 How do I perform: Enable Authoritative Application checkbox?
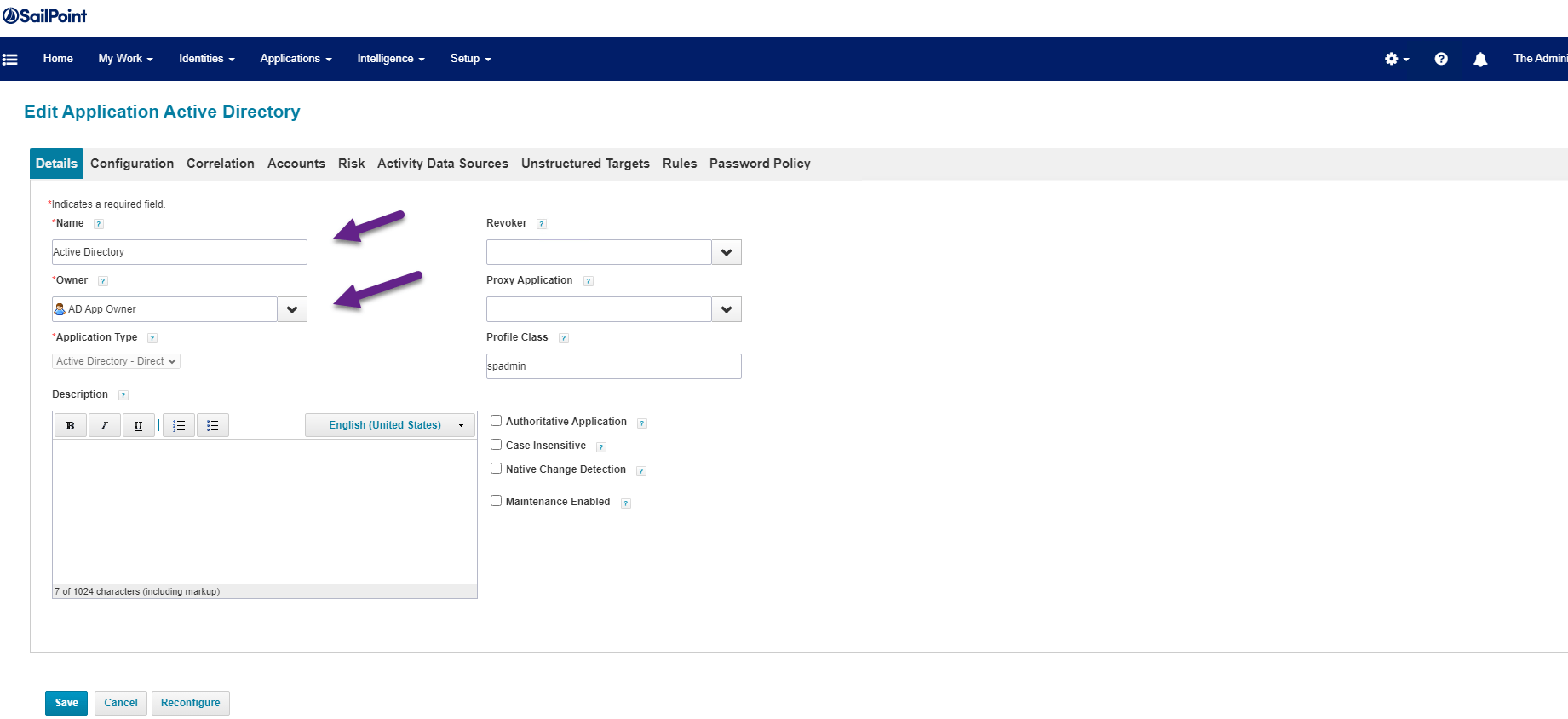point(496,421)
